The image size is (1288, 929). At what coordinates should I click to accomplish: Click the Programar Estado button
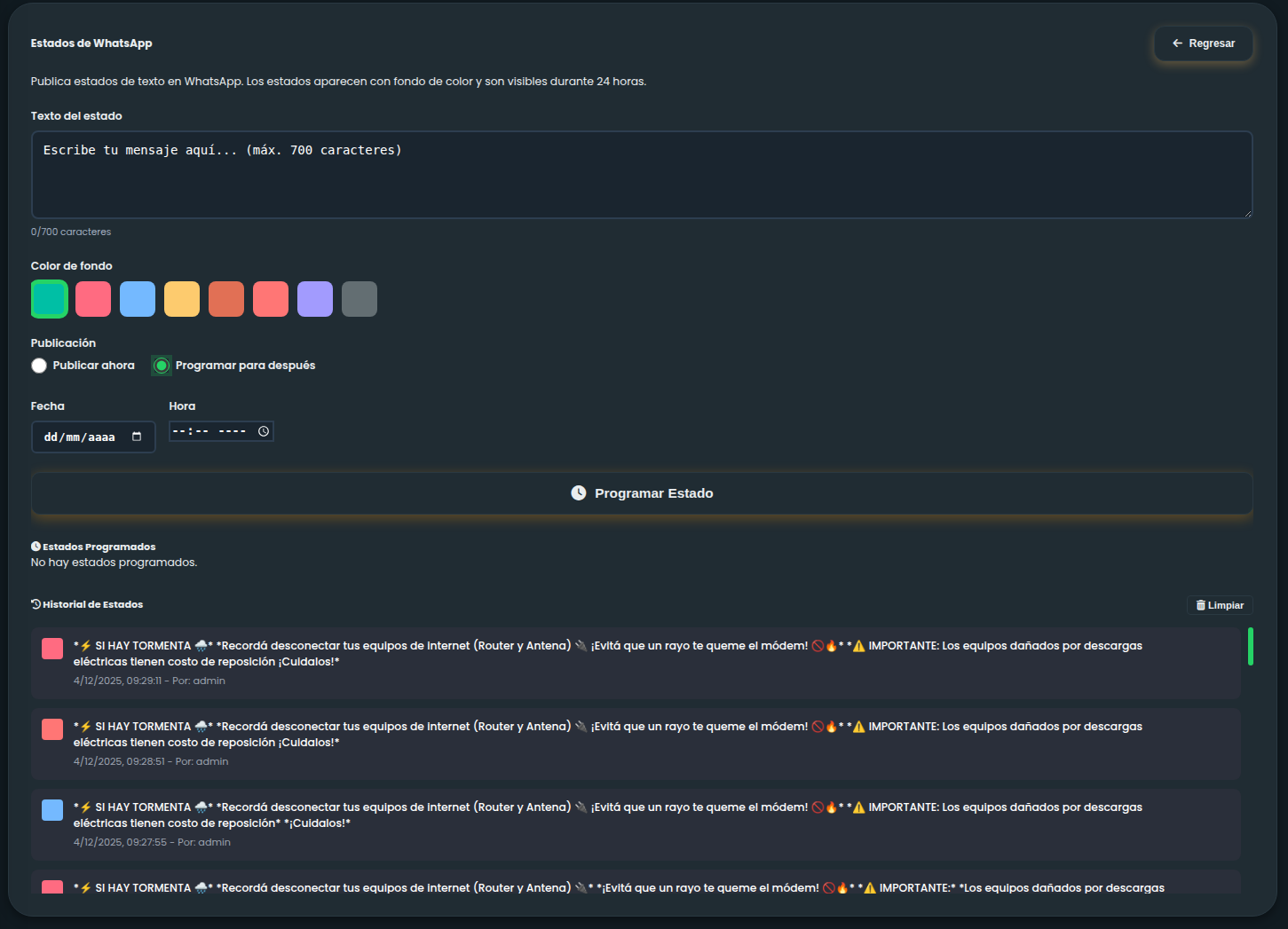(x=641, y=493)
